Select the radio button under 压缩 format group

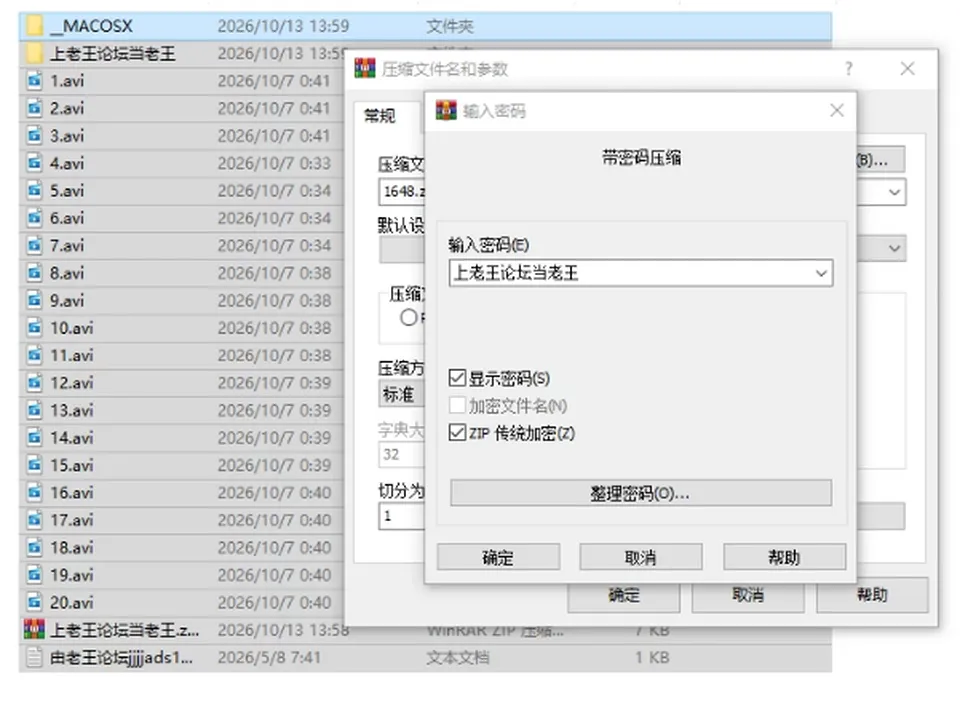click(408, 318)
